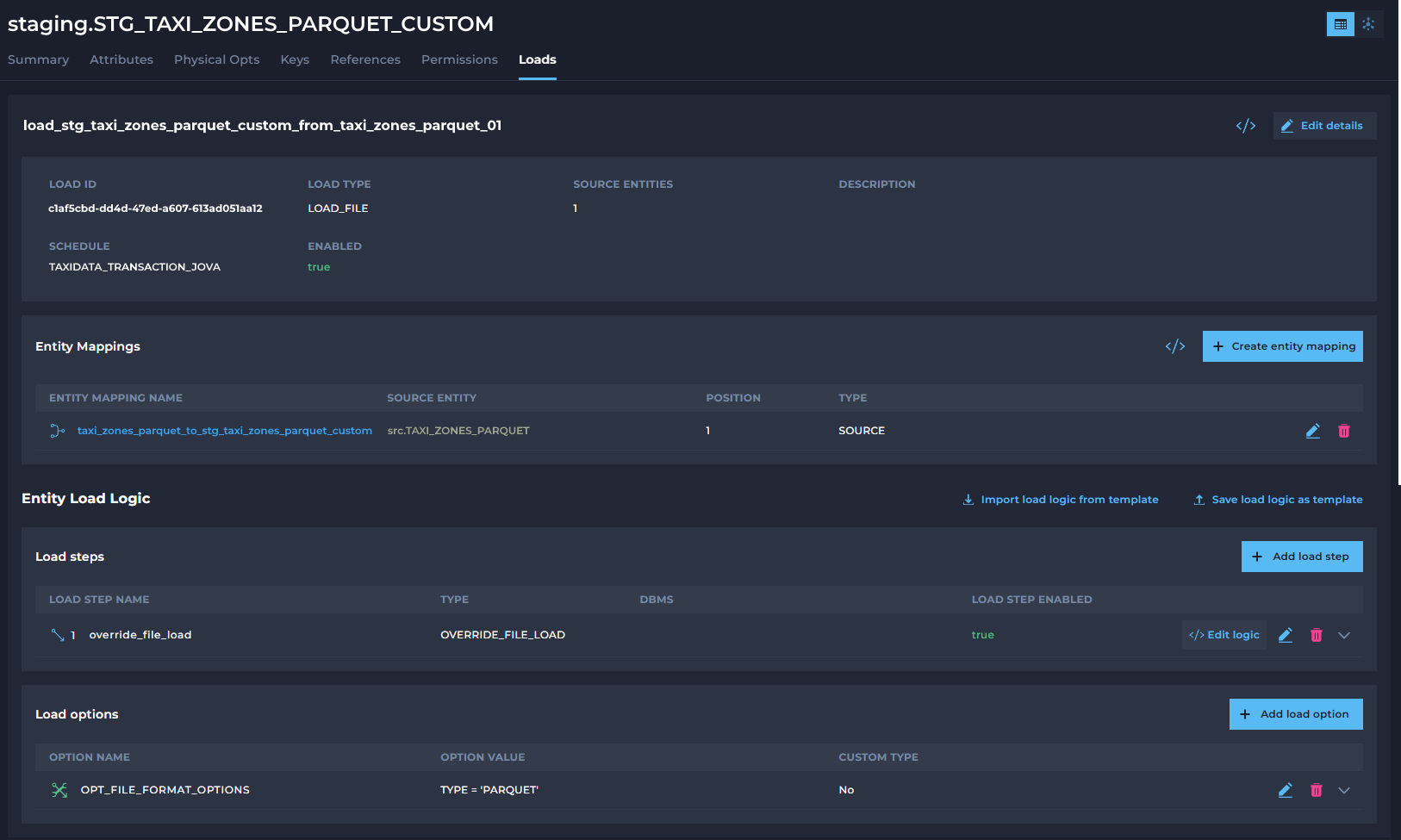
Task: Click Edit details button
Action: click(1325, 126)
